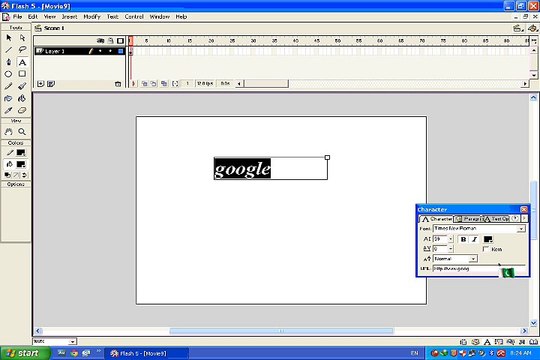
Task: Click the Center Frame timeline icon
Action: (x=134, y=83)
